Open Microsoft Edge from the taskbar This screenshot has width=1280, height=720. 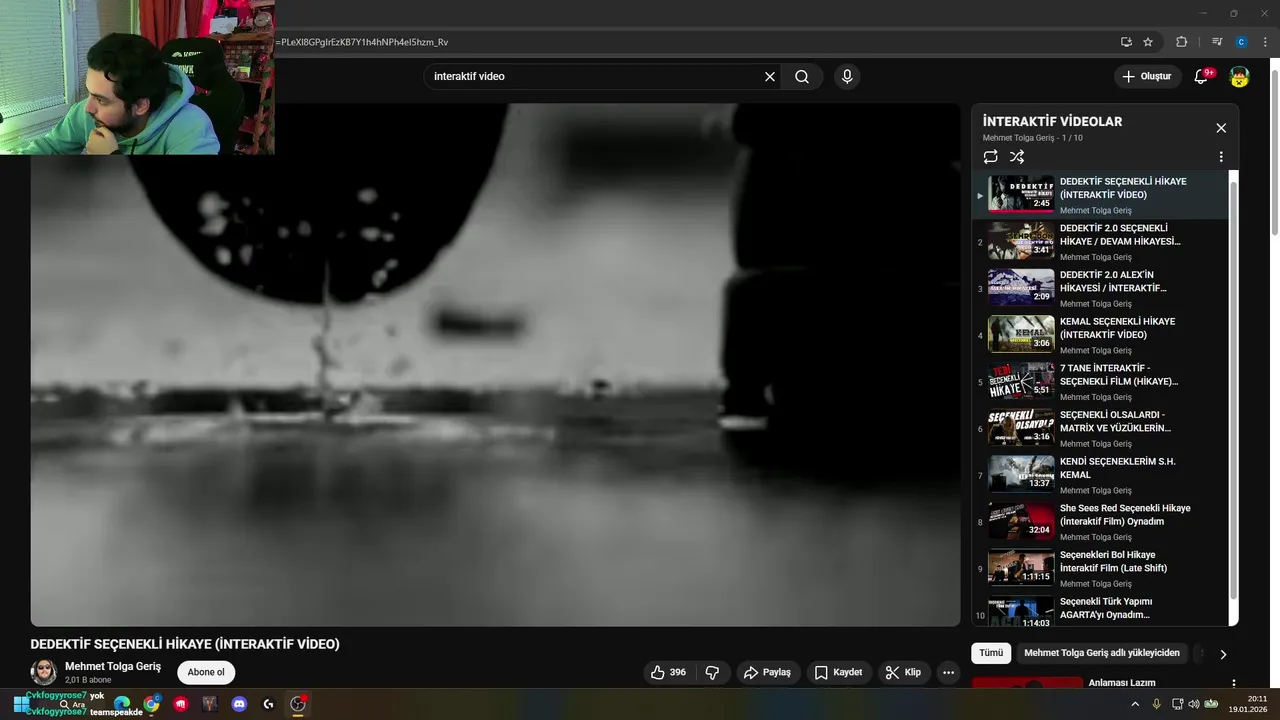[x=122, y=704]
